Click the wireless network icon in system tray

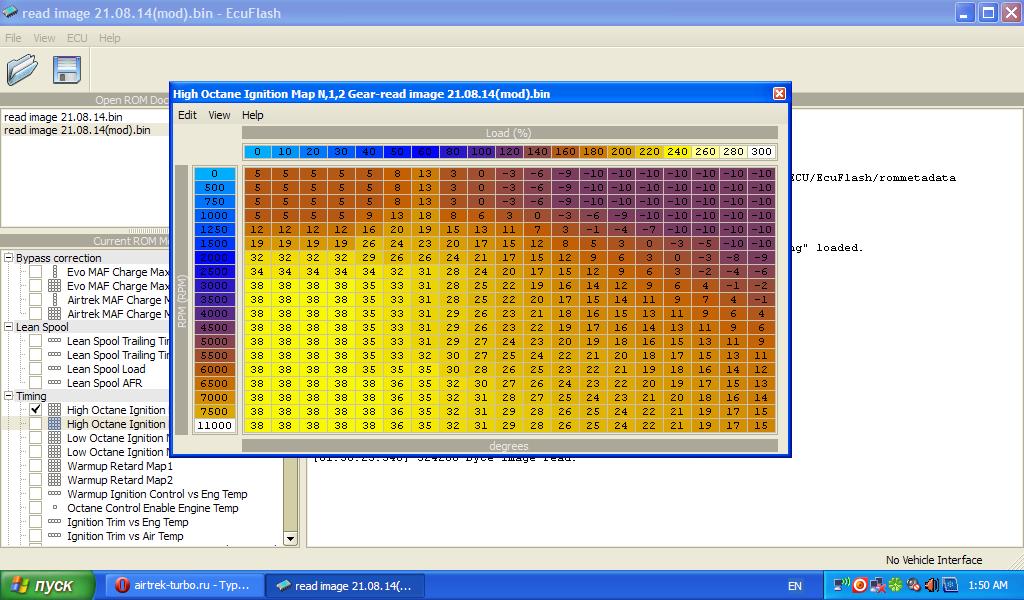tap(843, 585)
